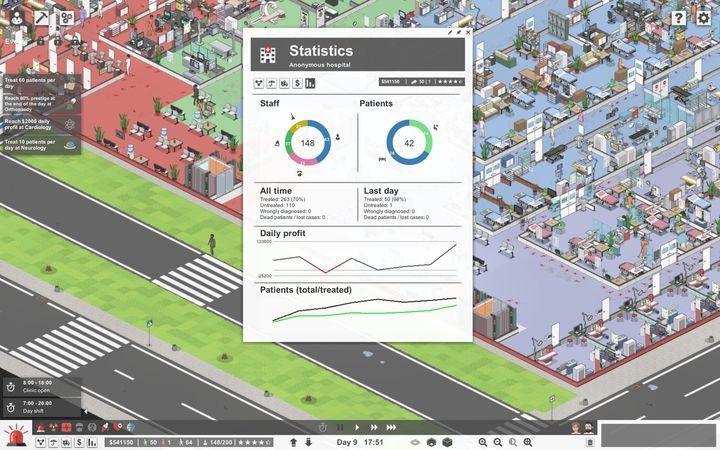Click the day shift hours clock
This screenshot has height=450, width=720.
coord(11,407)
